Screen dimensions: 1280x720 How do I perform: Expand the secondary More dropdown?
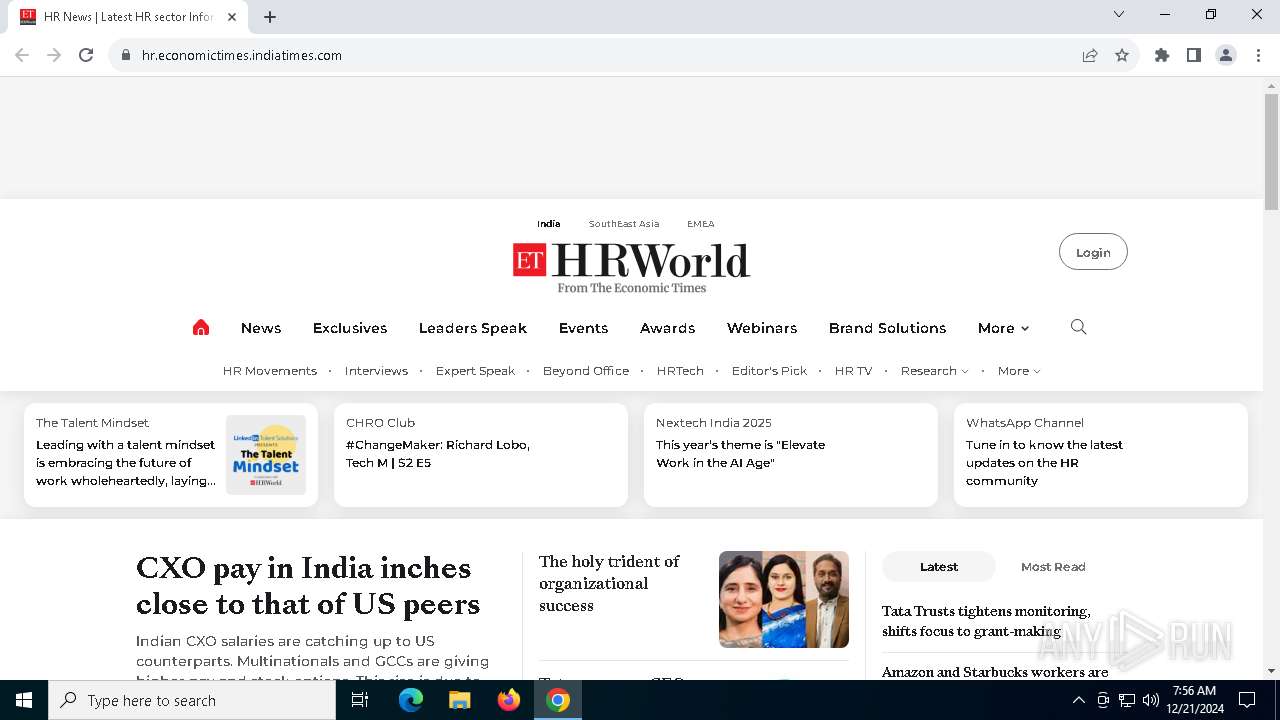(1019, 371)
